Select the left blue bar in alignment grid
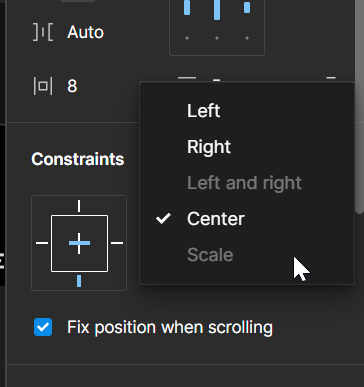The width and height of the screenshot is (364, 387). pyautogui.click(x=187, y=7)
